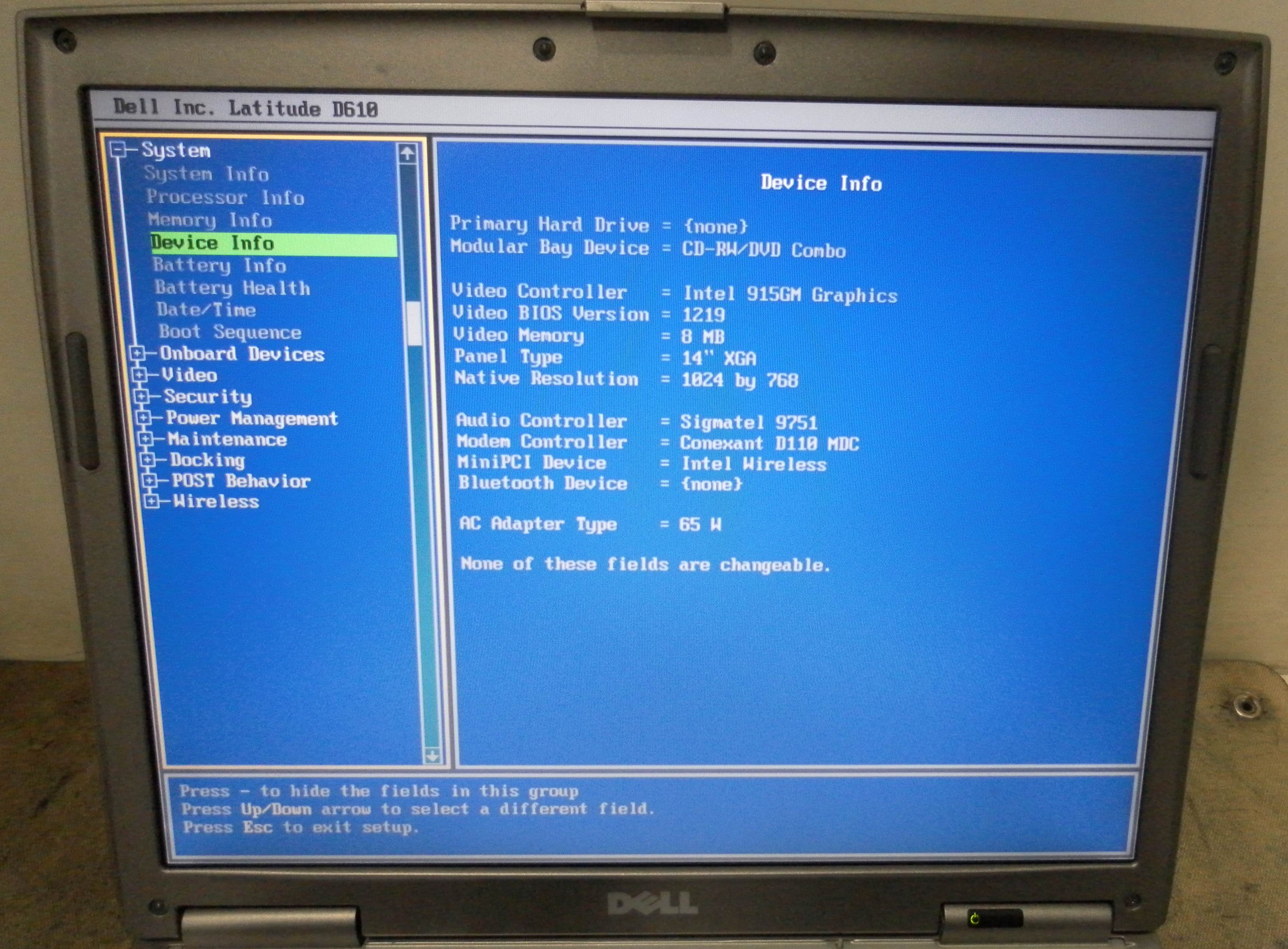Click the MiniPCI Device label
The width and height of the screenshot is (1288, 949).
pyautogui.click(x=532, y=462)
